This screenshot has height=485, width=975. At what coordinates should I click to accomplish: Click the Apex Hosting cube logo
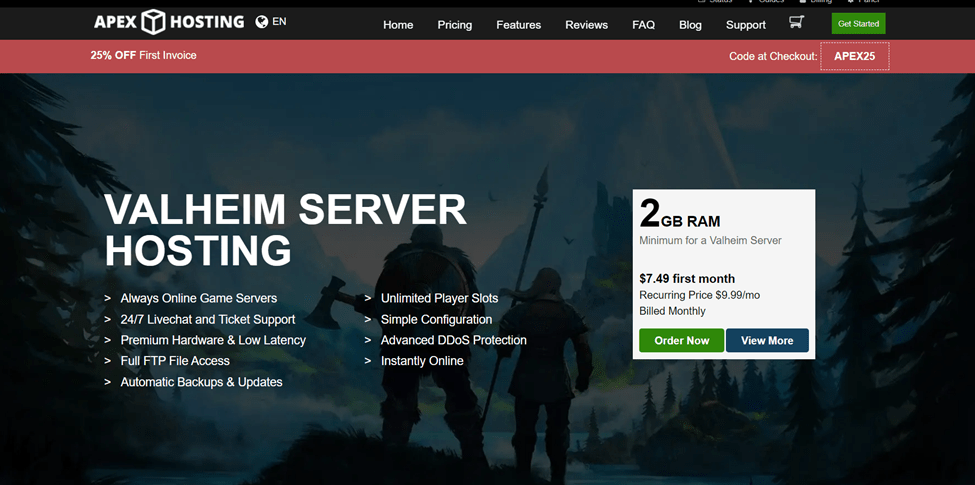click(x=153, y=22)
